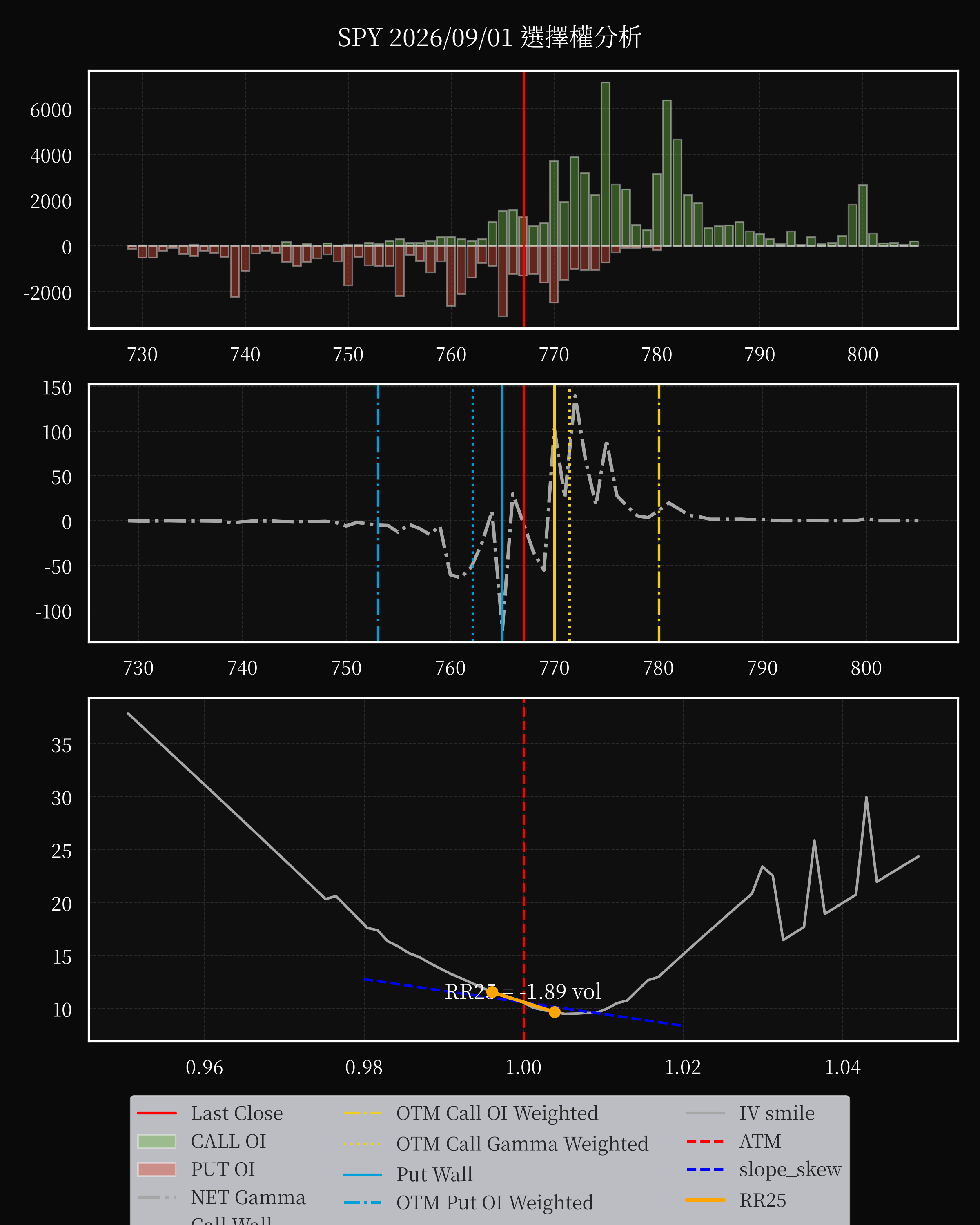Image resolution: width=980 pixels, height=1225 pixels.
Task: Click the left orange RR25 marker dot
Action: (x=492, y=991)
